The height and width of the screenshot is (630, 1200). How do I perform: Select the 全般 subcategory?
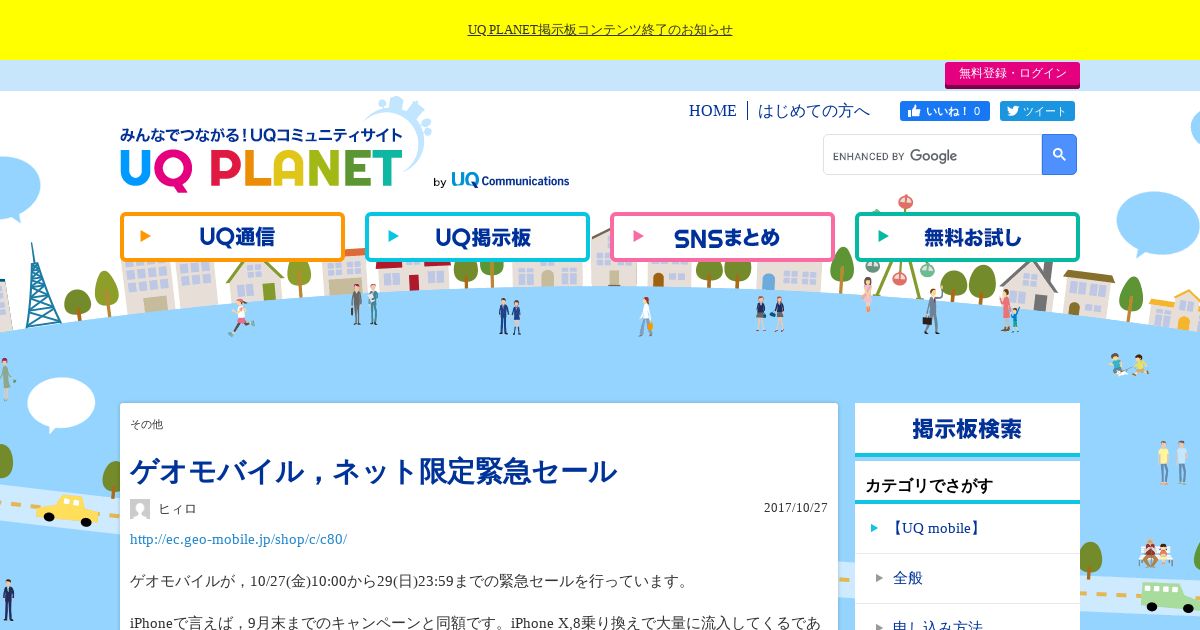(x=908, y=578)
